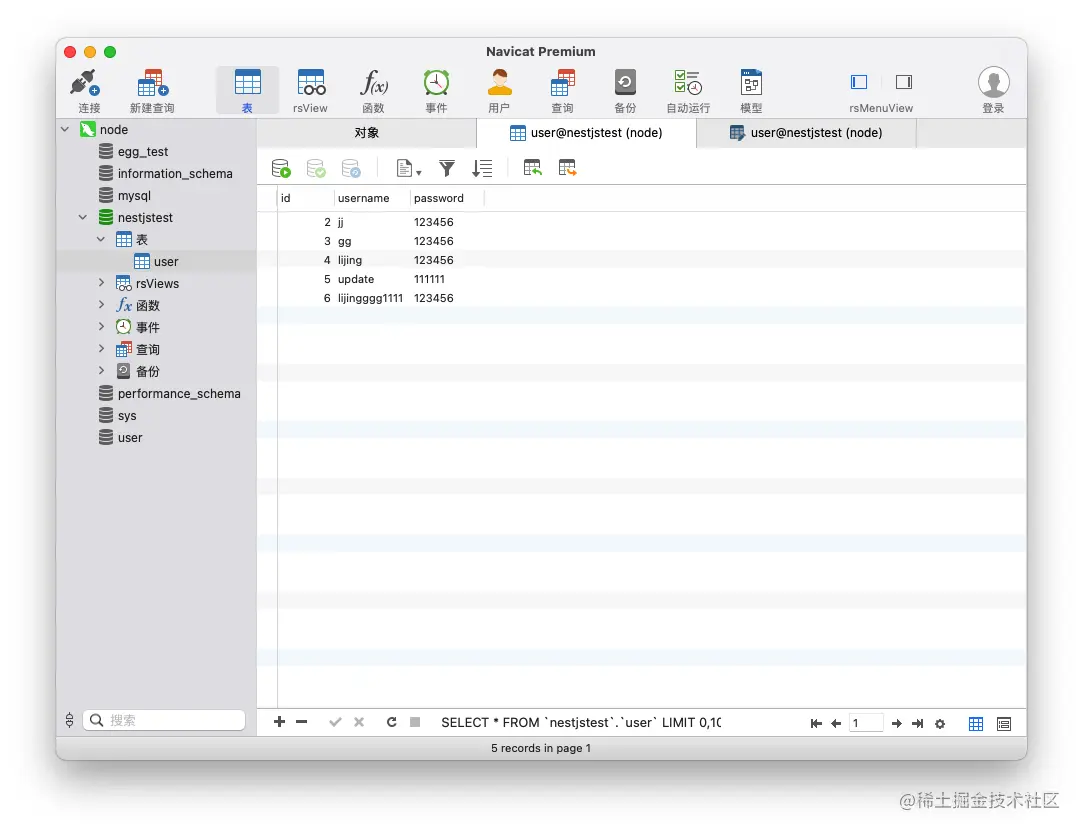The image size is (1083, 834).
Task: Open the 模型 model toolbar icon
Action: pos(751,91)
